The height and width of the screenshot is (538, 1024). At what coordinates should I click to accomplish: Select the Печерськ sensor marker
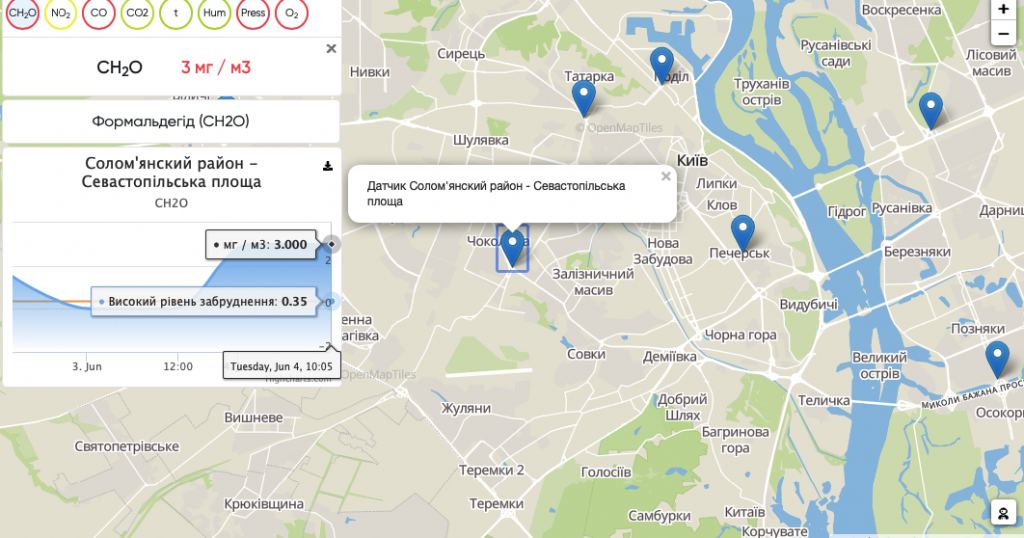pyautogui.click(x=742, y=231)
